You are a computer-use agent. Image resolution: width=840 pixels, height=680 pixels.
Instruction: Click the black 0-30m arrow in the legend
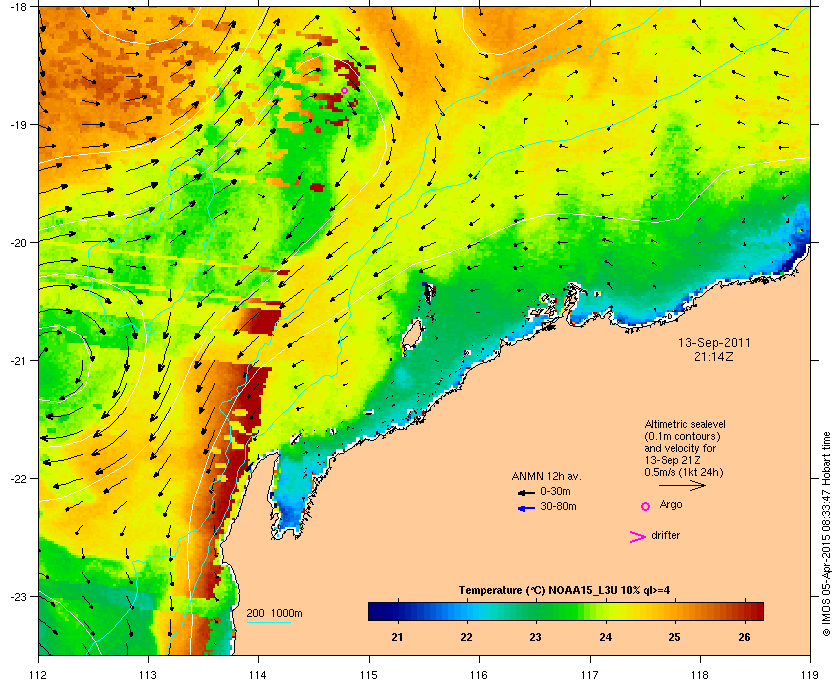[526, 492]
